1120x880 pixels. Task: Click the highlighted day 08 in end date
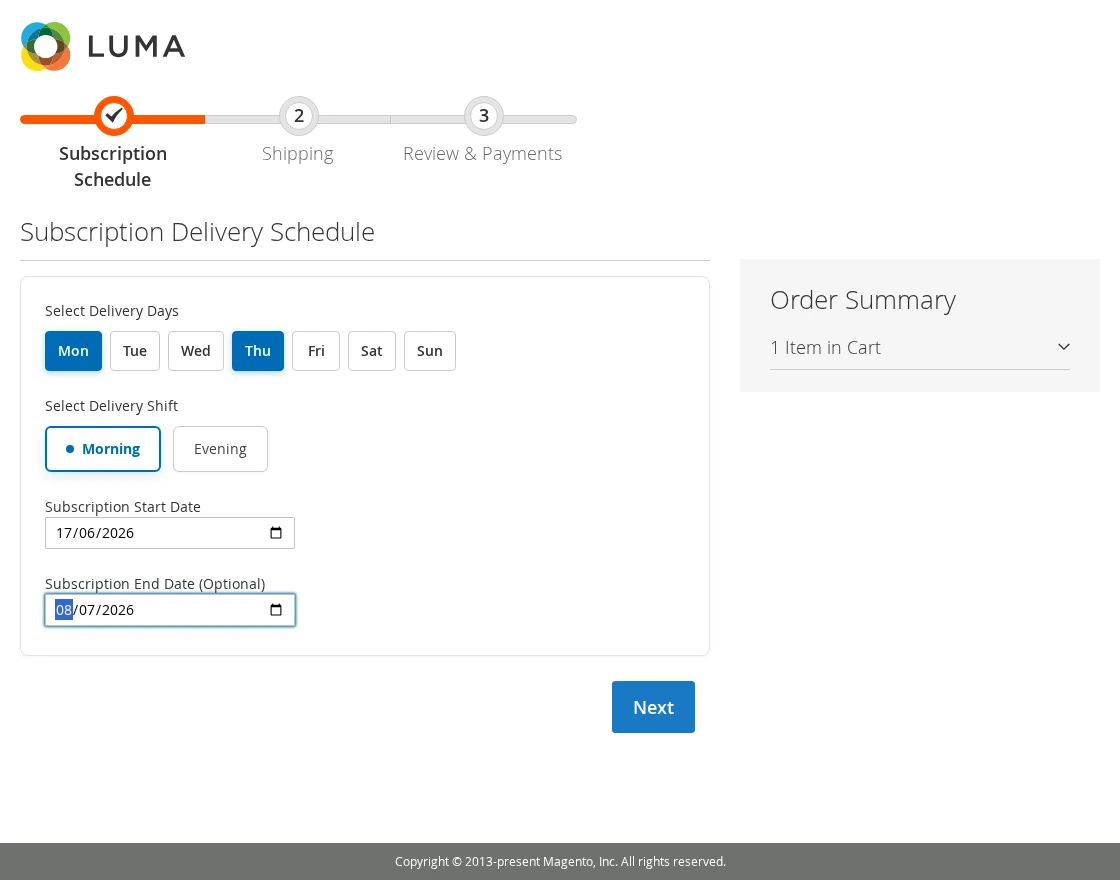pyautogui.click(x=64, y=610)
